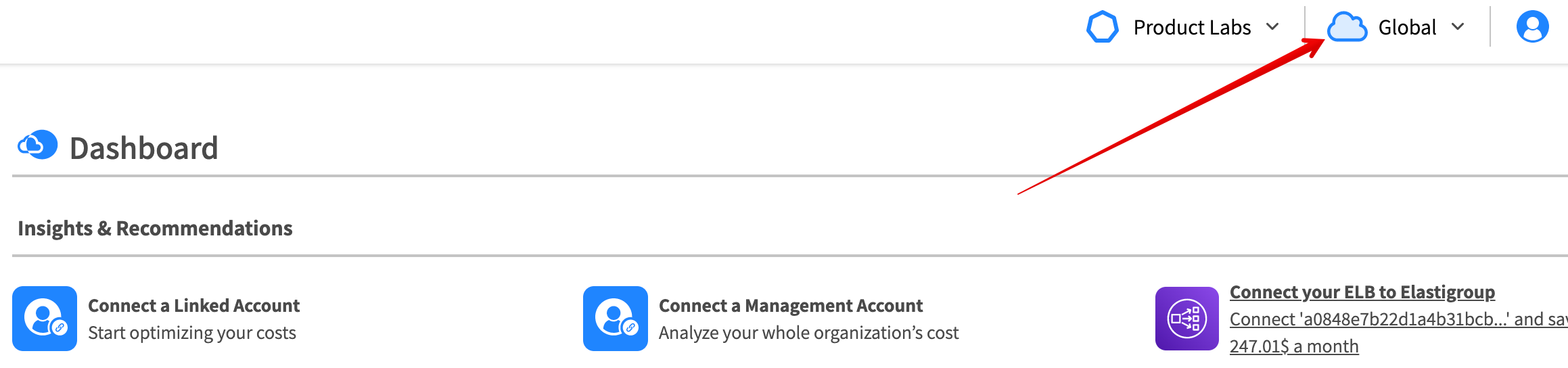The height and width of the screenshot is (368, 1568).
Task: Click 'Analyze your whole organization's cost' text
Action: pos(808,333)
